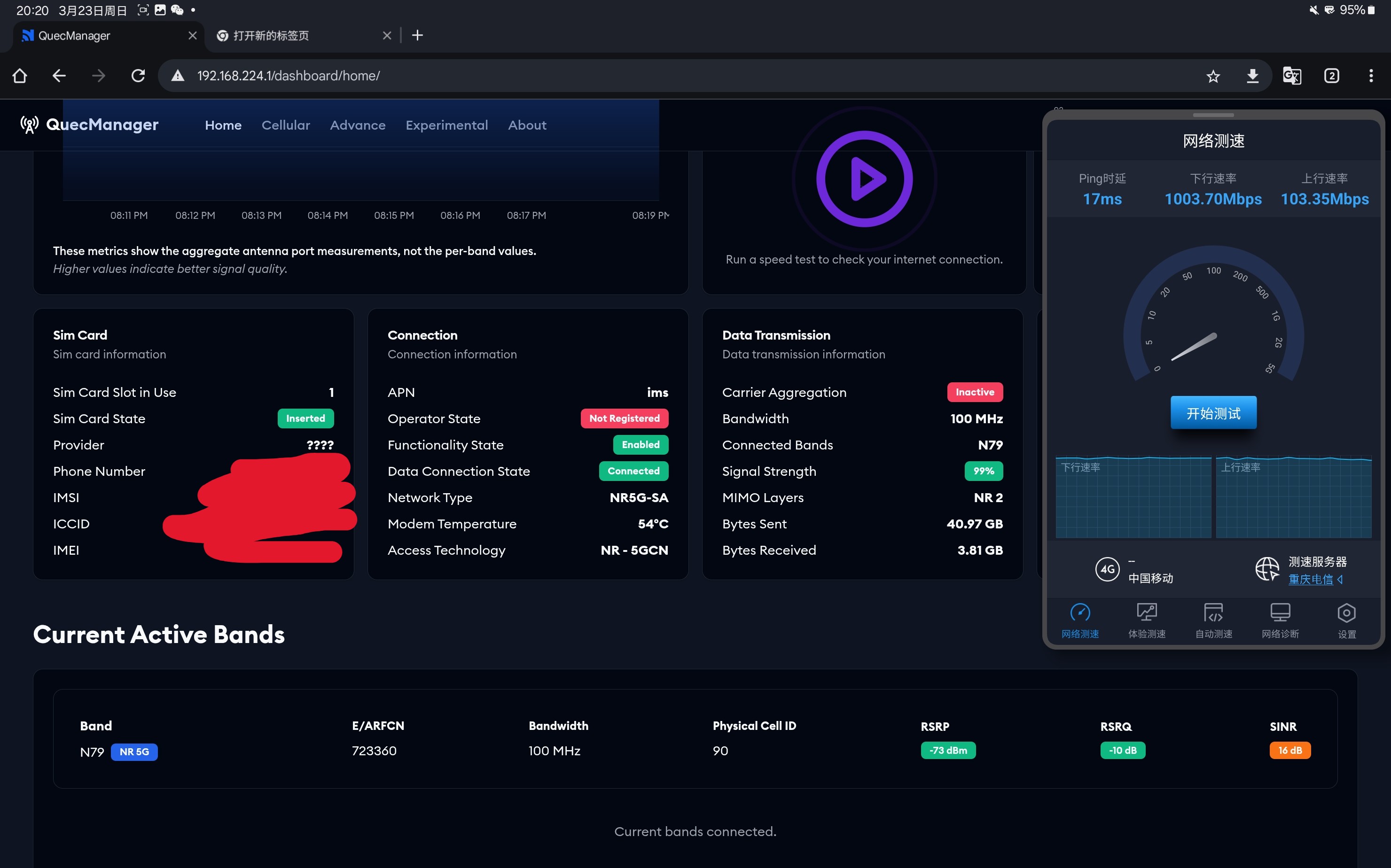Click the 上行速率 upload graph
The image size is (1391, 868).
[1293, 497]
